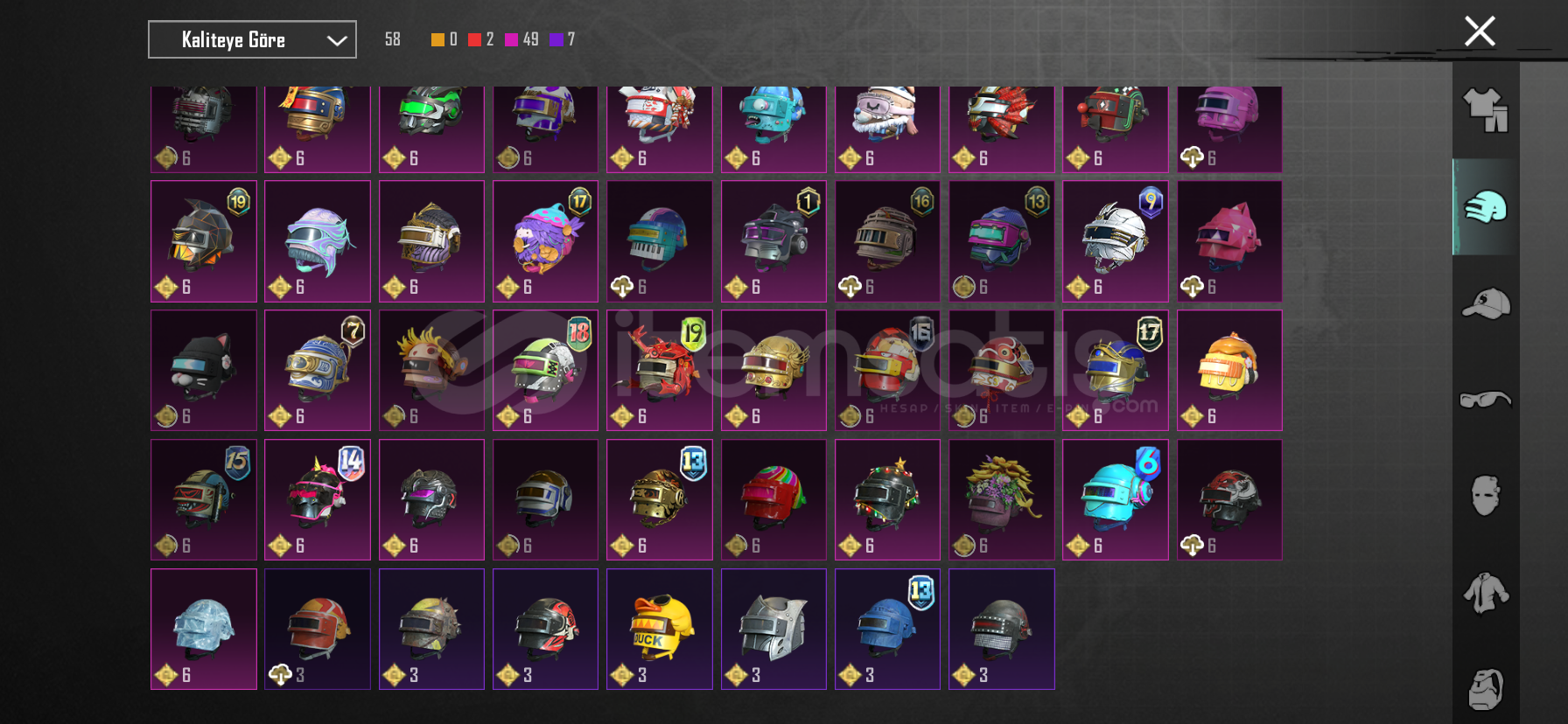The height and width of the screenshot is (724, 1568).
Task: Open the cap category with the hat icon
Action: pyautogui.click(x=1486, y=303)
